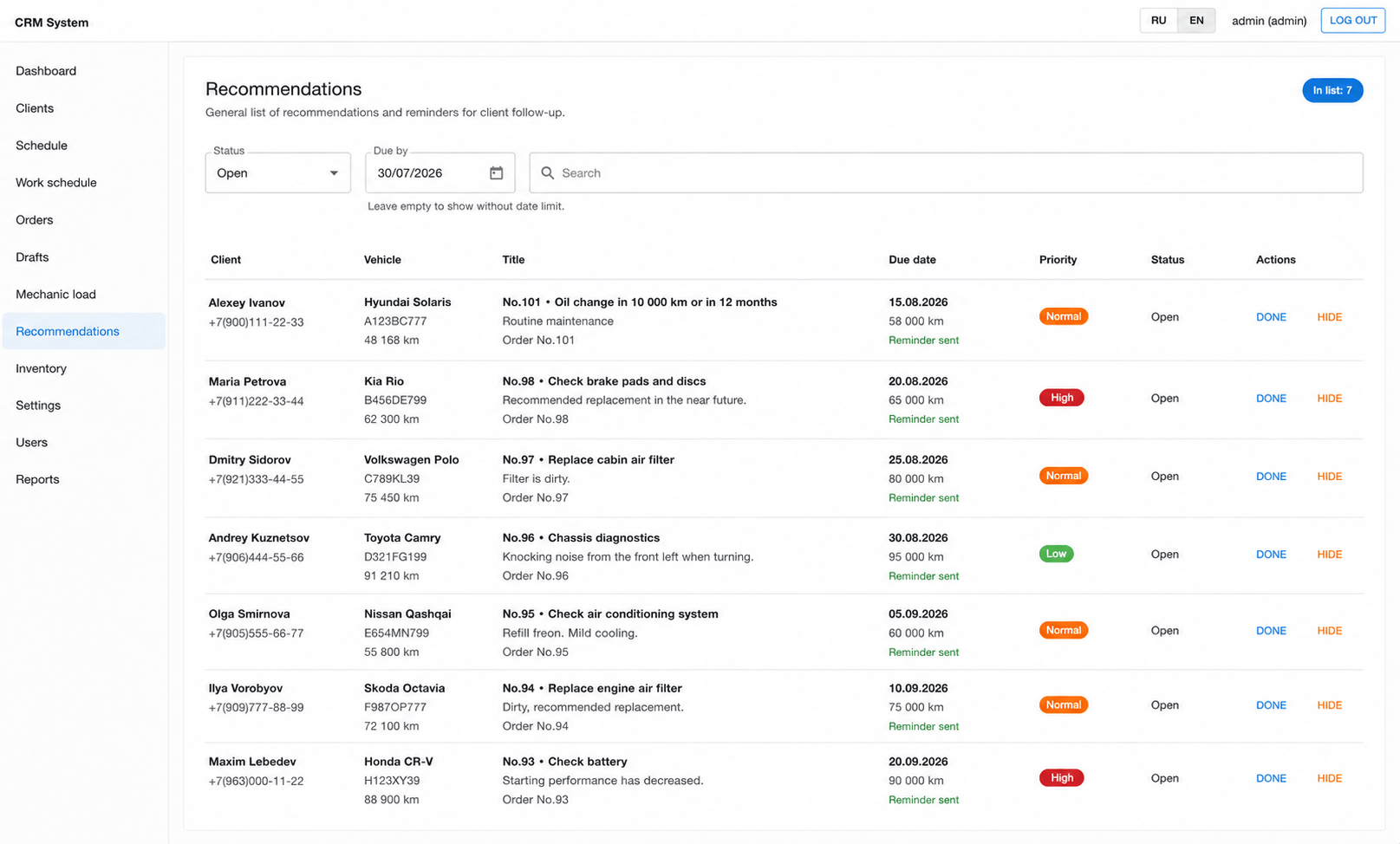The height and width of the screenshot is (844, 1400).
Task: Mark Ilya Vorobyov's engine filter DONE
Action: pyautogui.click(x=1271, y=705)
